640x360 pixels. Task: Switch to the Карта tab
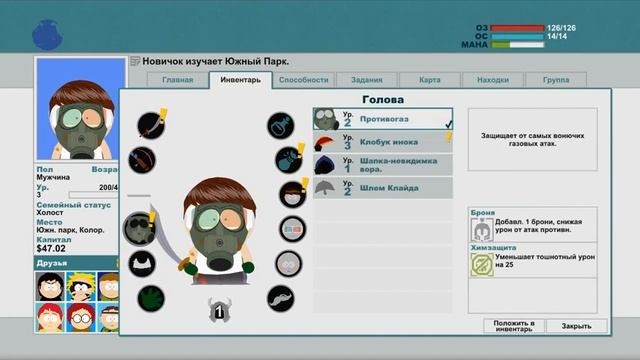[430, 80]
